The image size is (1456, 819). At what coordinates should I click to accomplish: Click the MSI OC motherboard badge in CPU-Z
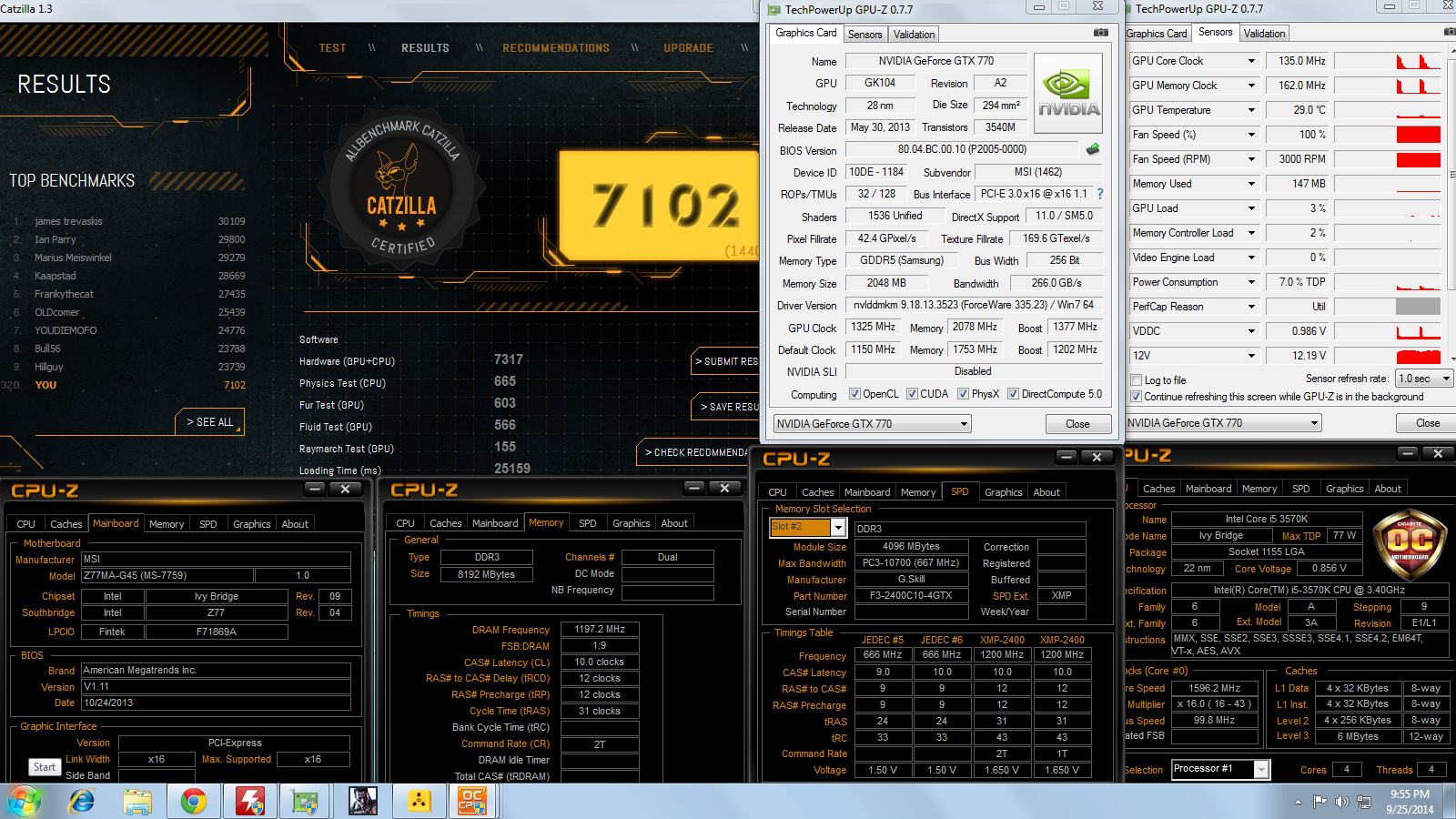coord(1408,542)
